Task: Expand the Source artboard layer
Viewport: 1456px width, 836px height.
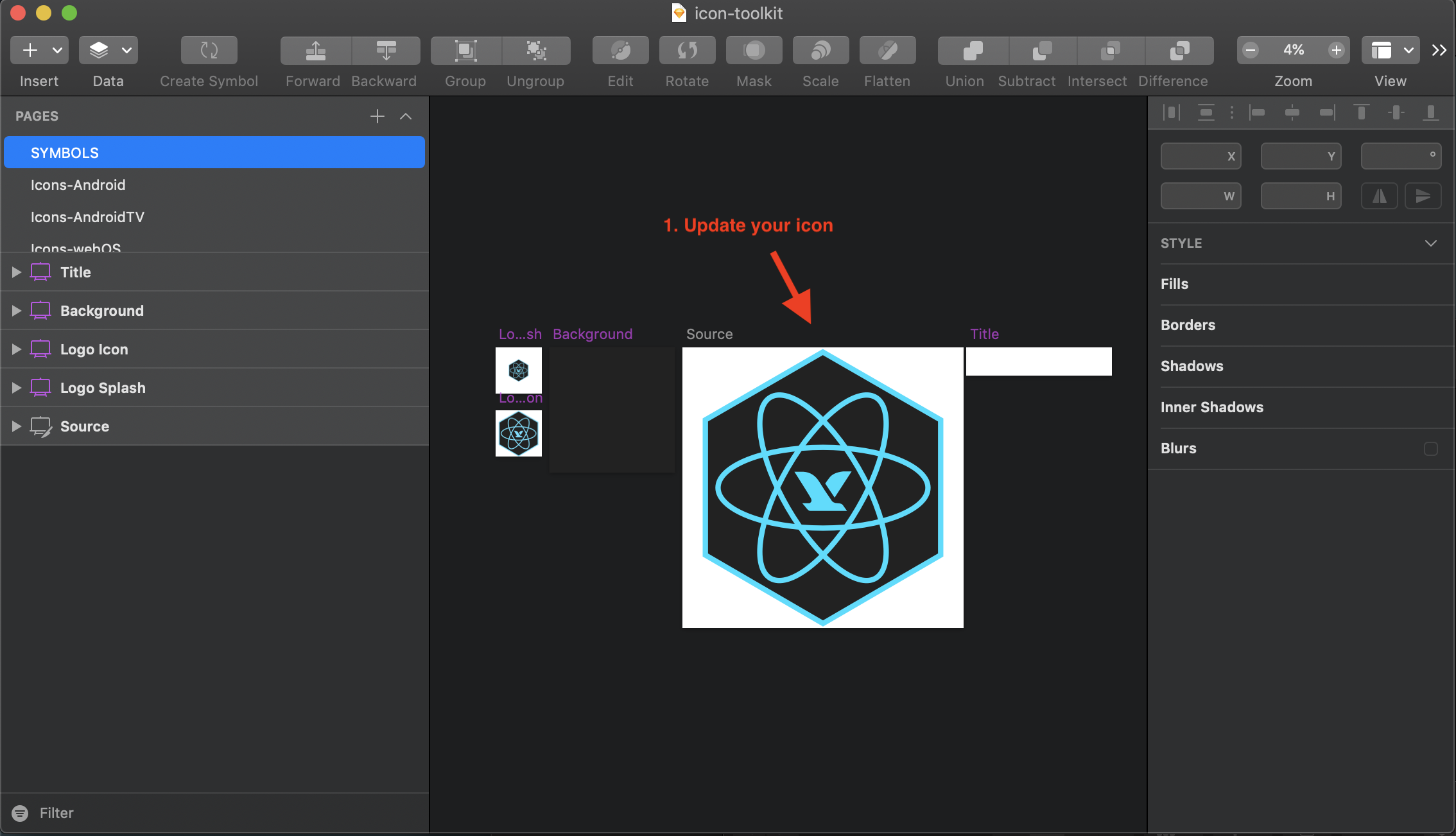Action: [x=17, y=426]
